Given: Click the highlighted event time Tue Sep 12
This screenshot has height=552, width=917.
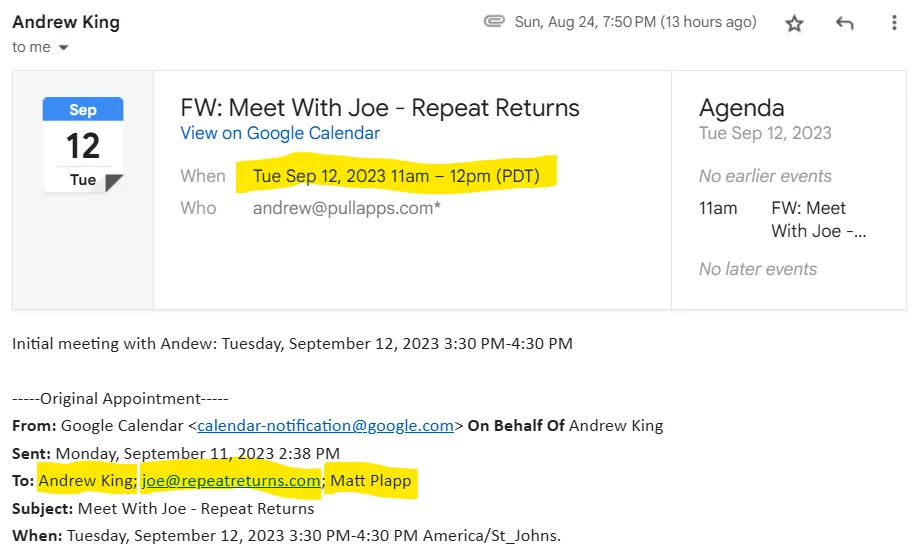Looking at the screenshot, I should pyautogui.click(x=396, y=176).
